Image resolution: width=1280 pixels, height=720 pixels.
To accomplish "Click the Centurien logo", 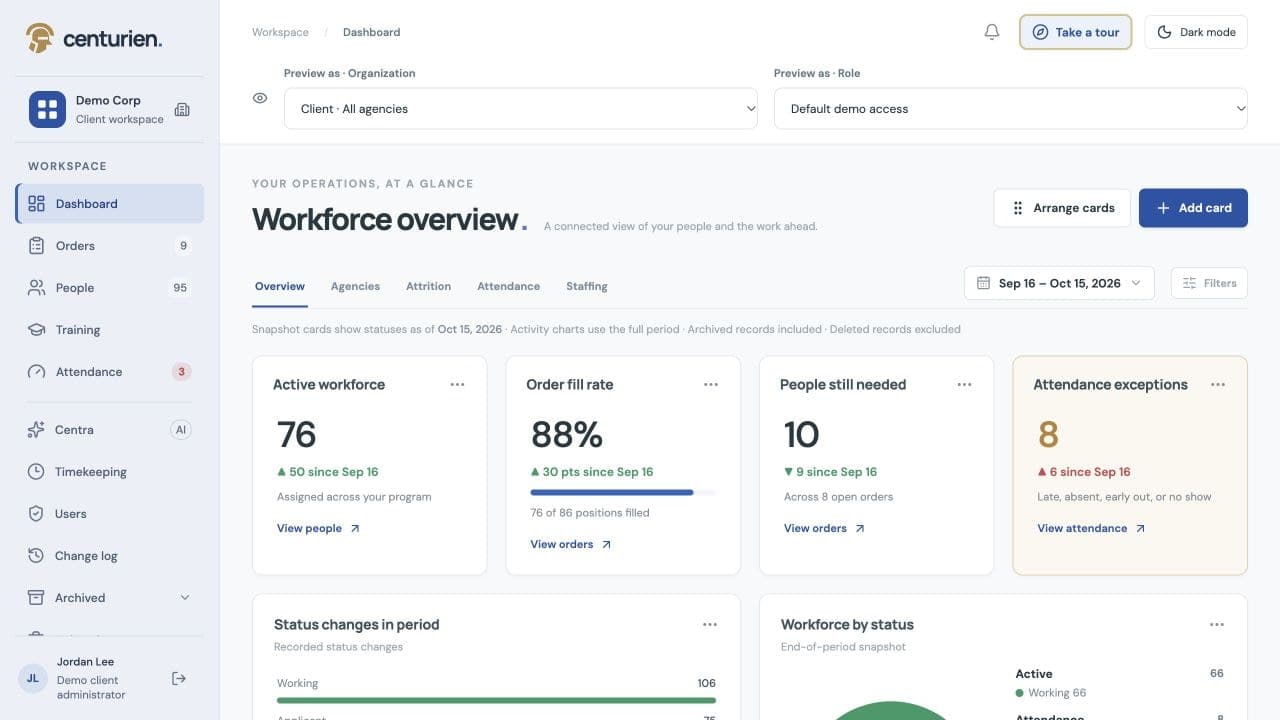I will [x=94, y=39].
